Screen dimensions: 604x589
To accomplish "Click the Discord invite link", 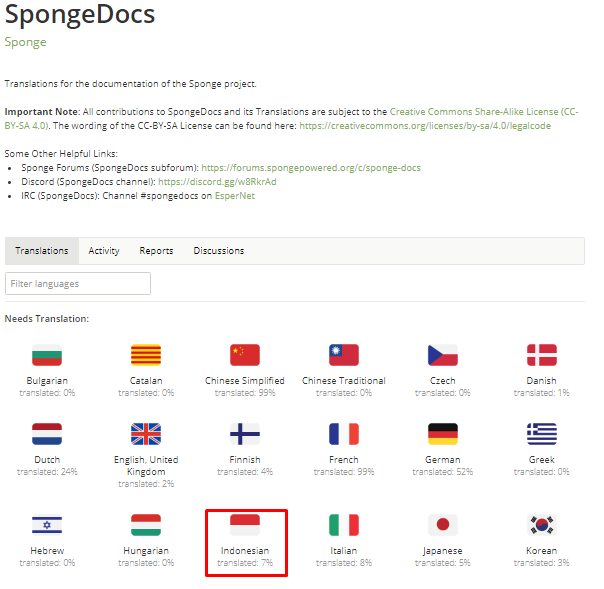I will point(217,182).
